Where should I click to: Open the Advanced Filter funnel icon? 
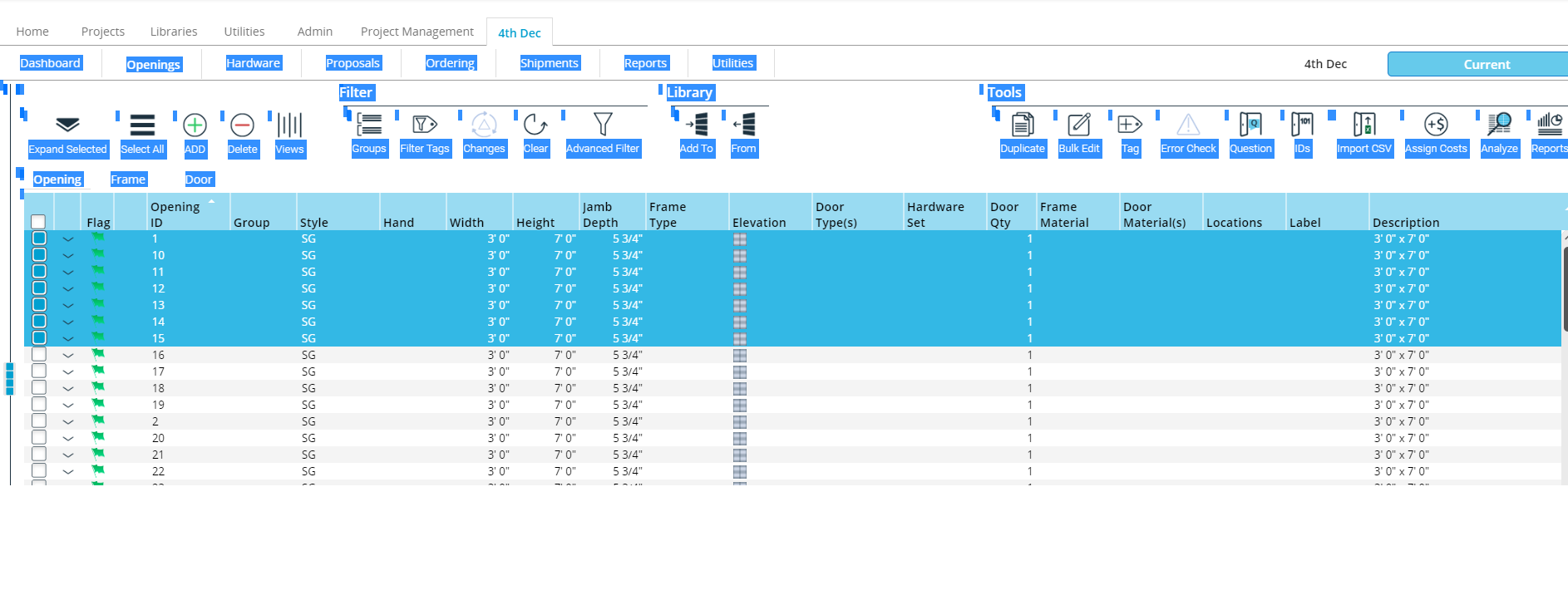tap(603, 125)
